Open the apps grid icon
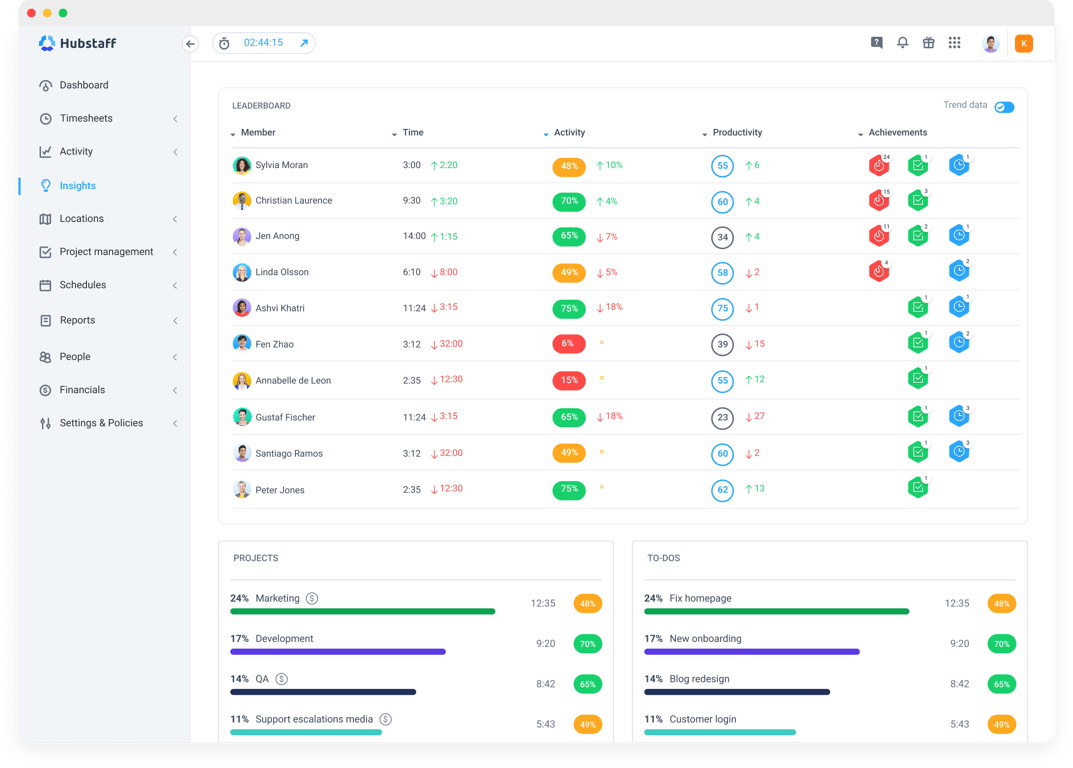 [954, 42]
